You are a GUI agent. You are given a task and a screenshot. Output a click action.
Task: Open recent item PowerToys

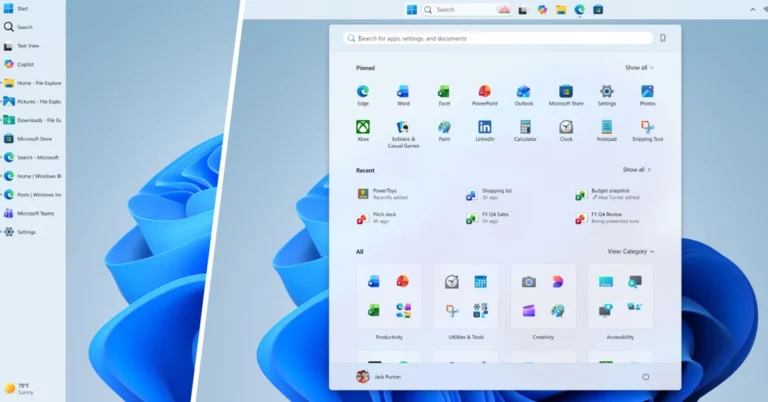click(383, 194)
